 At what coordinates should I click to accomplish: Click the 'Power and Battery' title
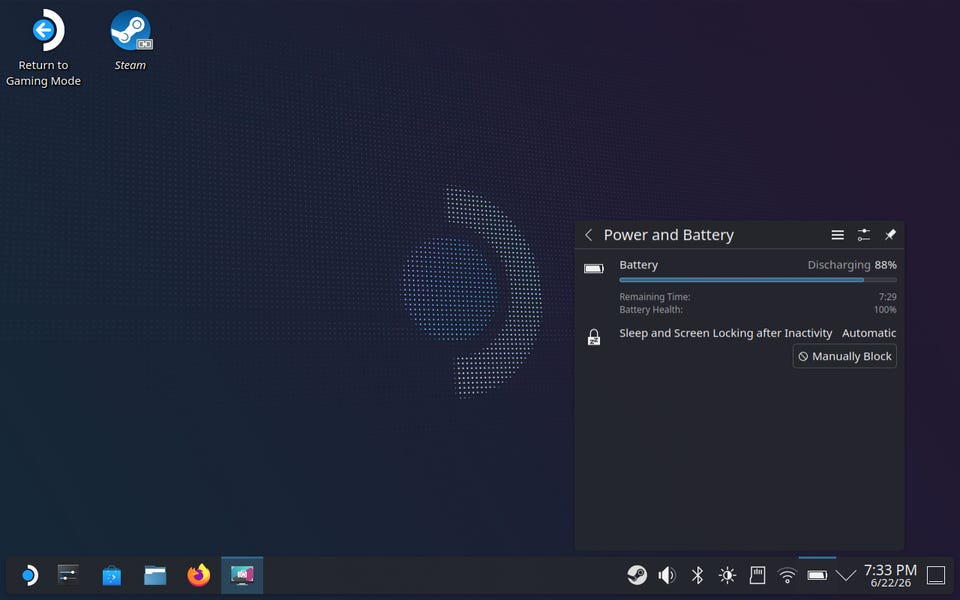(x=669, y=235)
